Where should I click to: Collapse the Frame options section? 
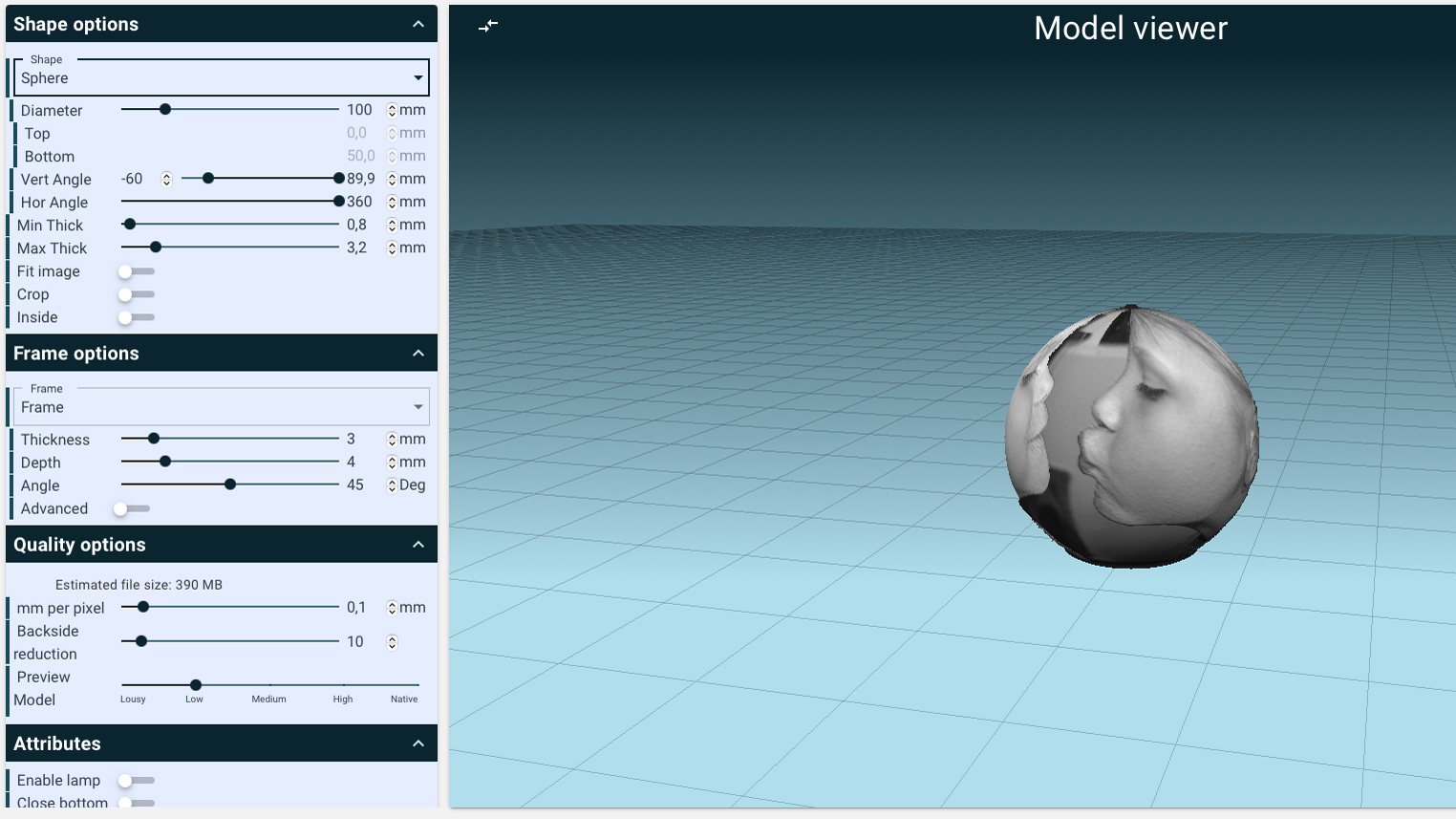[418, 354]
